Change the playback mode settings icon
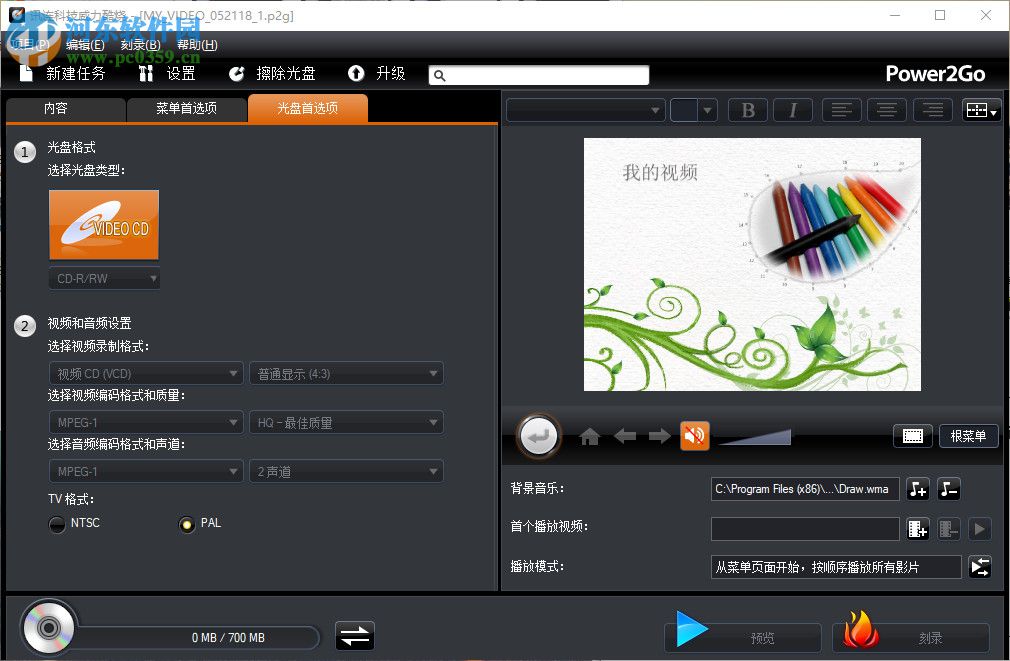 coord(980,567)
